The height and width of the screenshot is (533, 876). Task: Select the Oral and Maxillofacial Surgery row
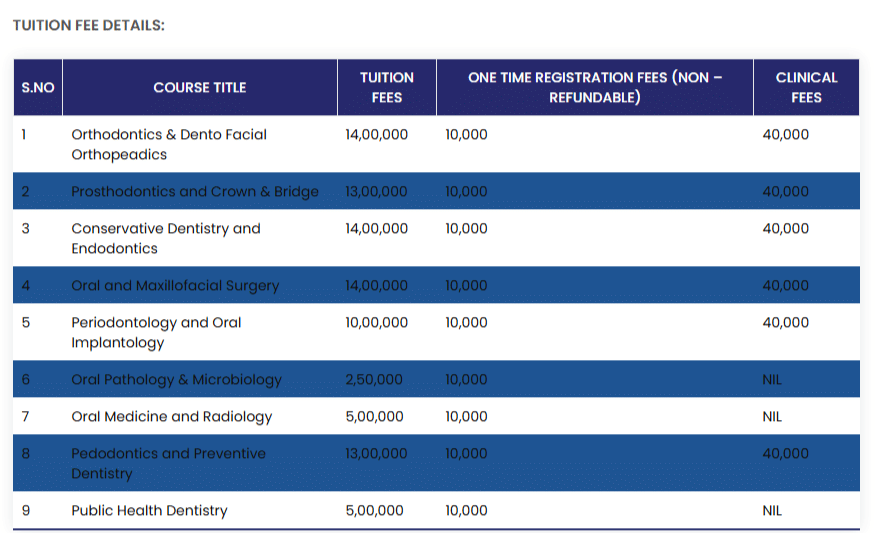pyautogui.click(x=175, y=286)
